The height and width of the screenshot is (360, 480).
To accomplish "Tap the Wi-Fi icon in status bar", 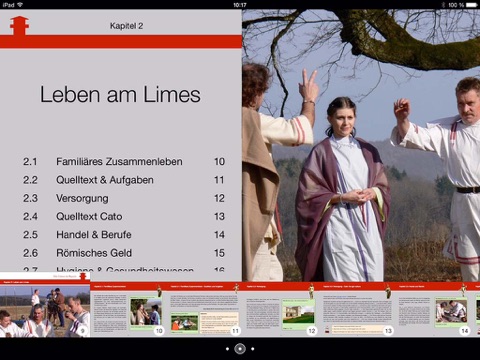I will (20, 5).
